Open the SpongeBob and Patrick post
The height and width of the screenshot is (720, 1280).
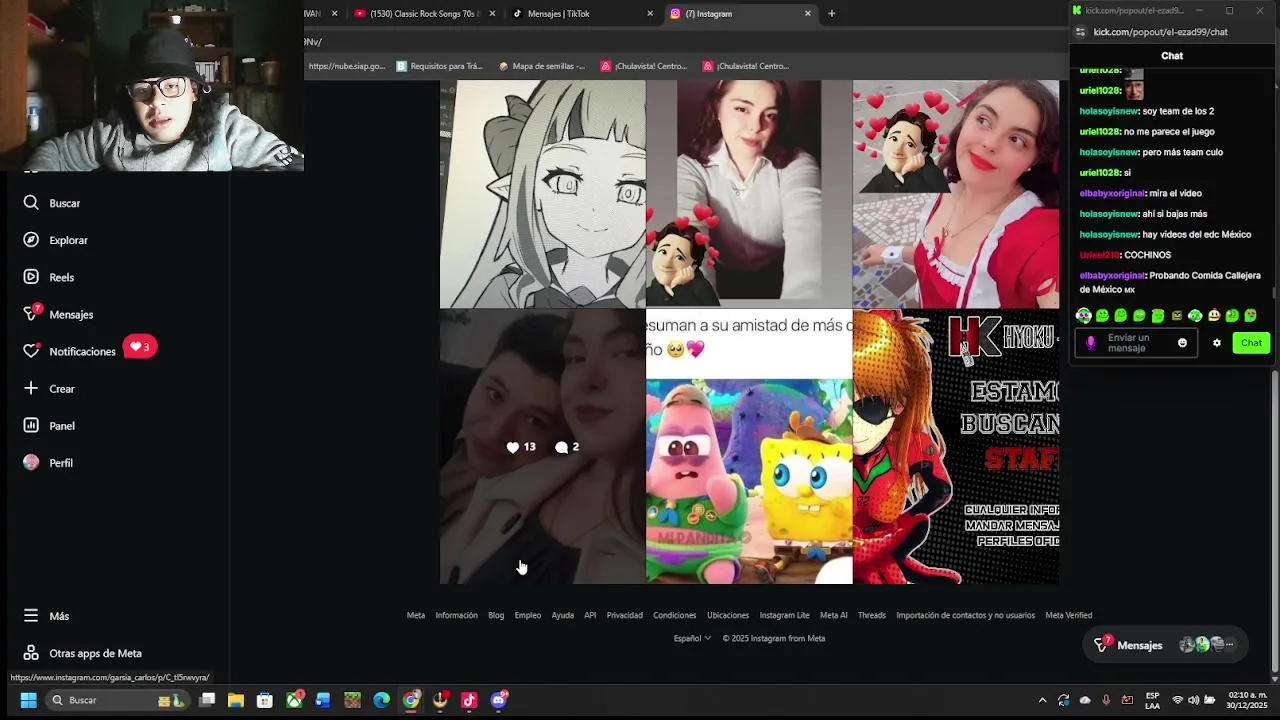pos(749,447)
